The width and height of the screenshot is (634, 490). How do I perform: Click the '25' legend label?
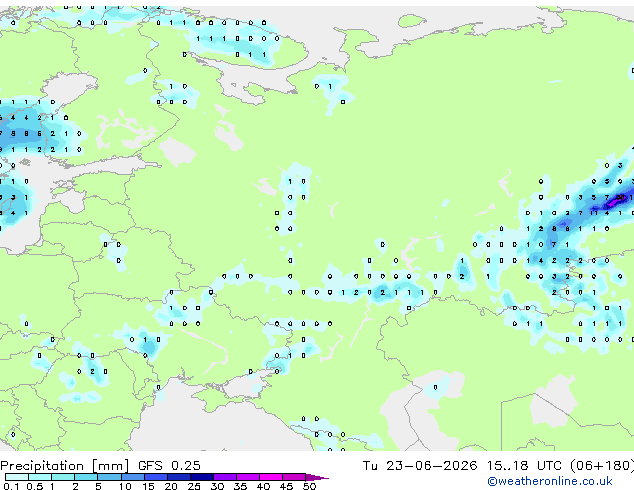tap(194, 486)
